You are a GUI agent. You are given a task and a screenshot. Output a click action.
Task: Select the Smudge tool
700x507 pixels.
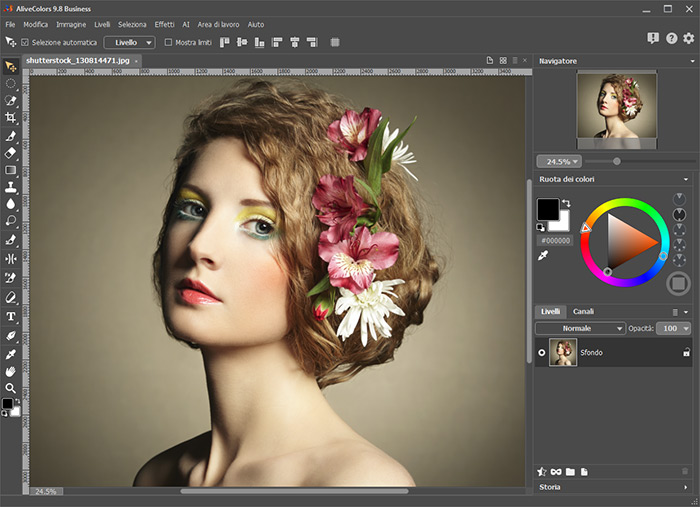click(x=11, y=220)
